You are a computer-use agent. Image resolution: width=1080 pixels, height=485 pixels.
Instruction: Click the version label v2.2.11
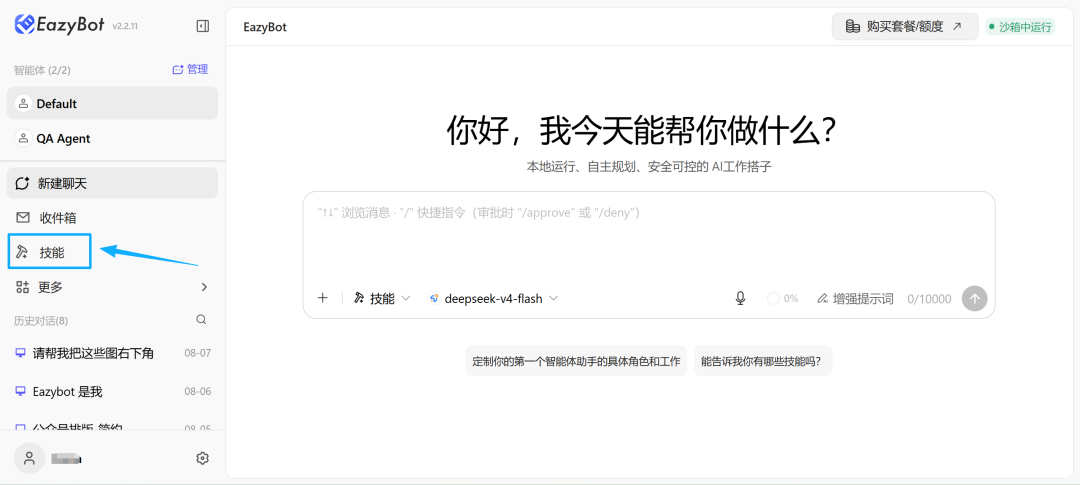tap(125, 26)
